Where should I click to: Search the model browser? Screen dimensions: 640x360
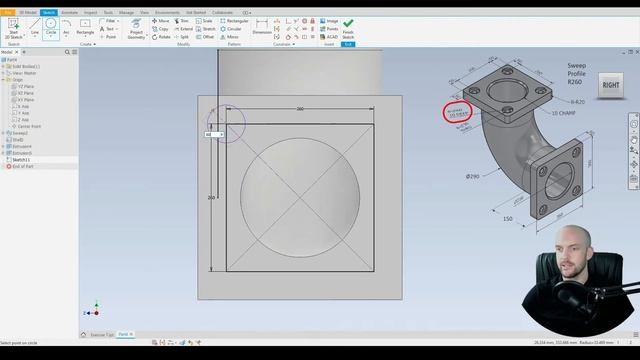[67, 52]
